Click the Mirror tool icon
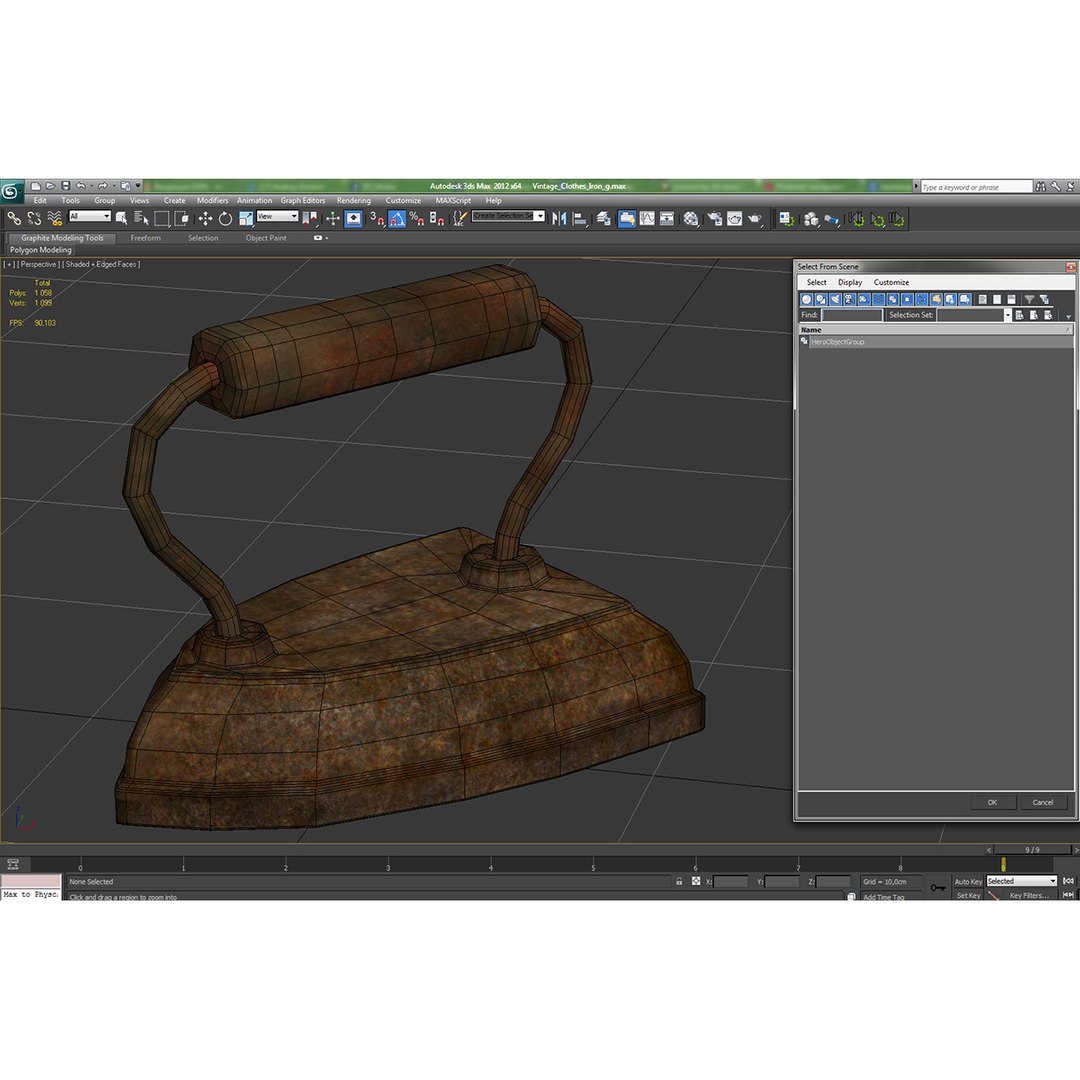1080x1080 pixels. tap(559, 219)
